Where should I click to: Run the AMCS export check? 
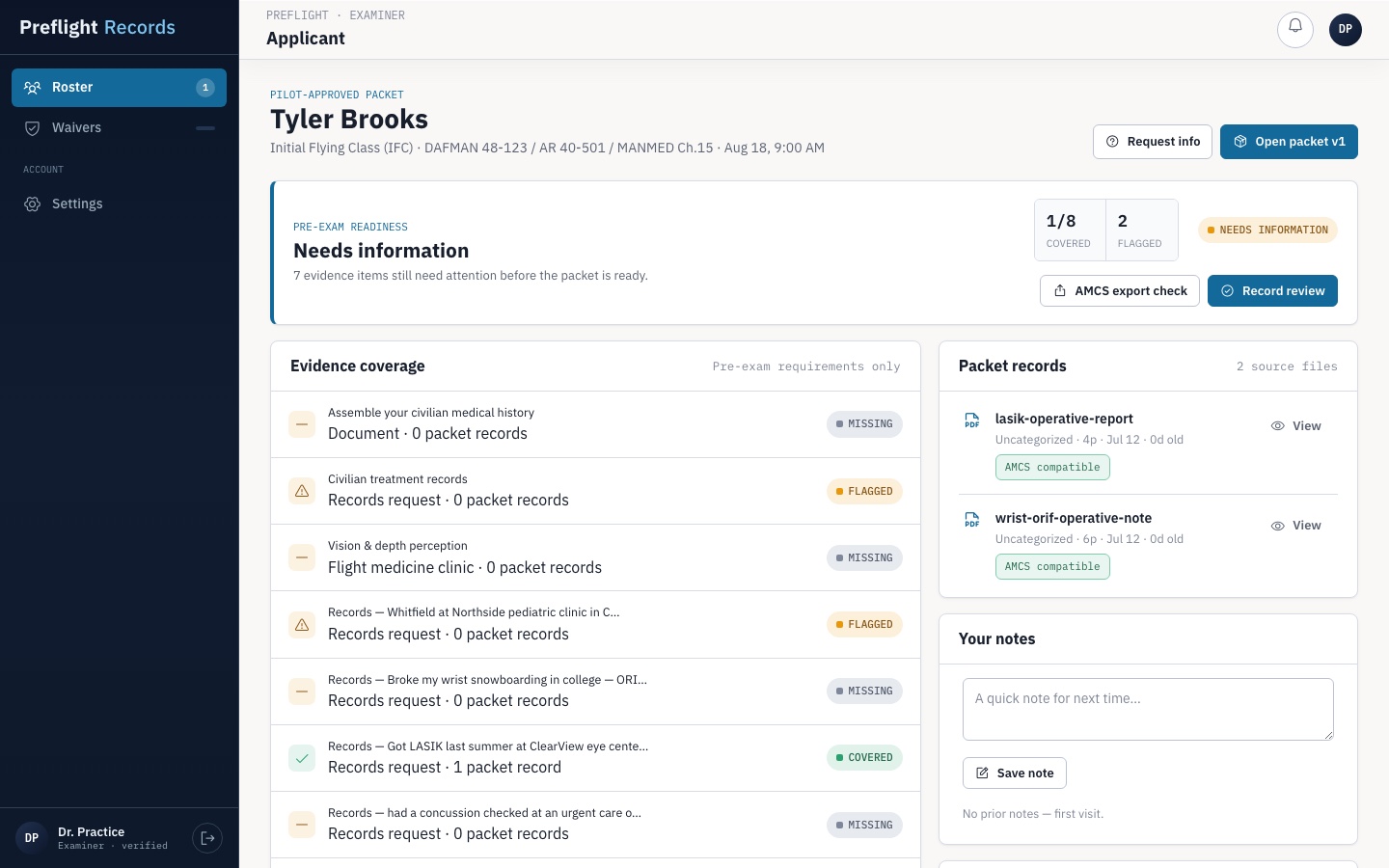click(x=1120, y=291)
